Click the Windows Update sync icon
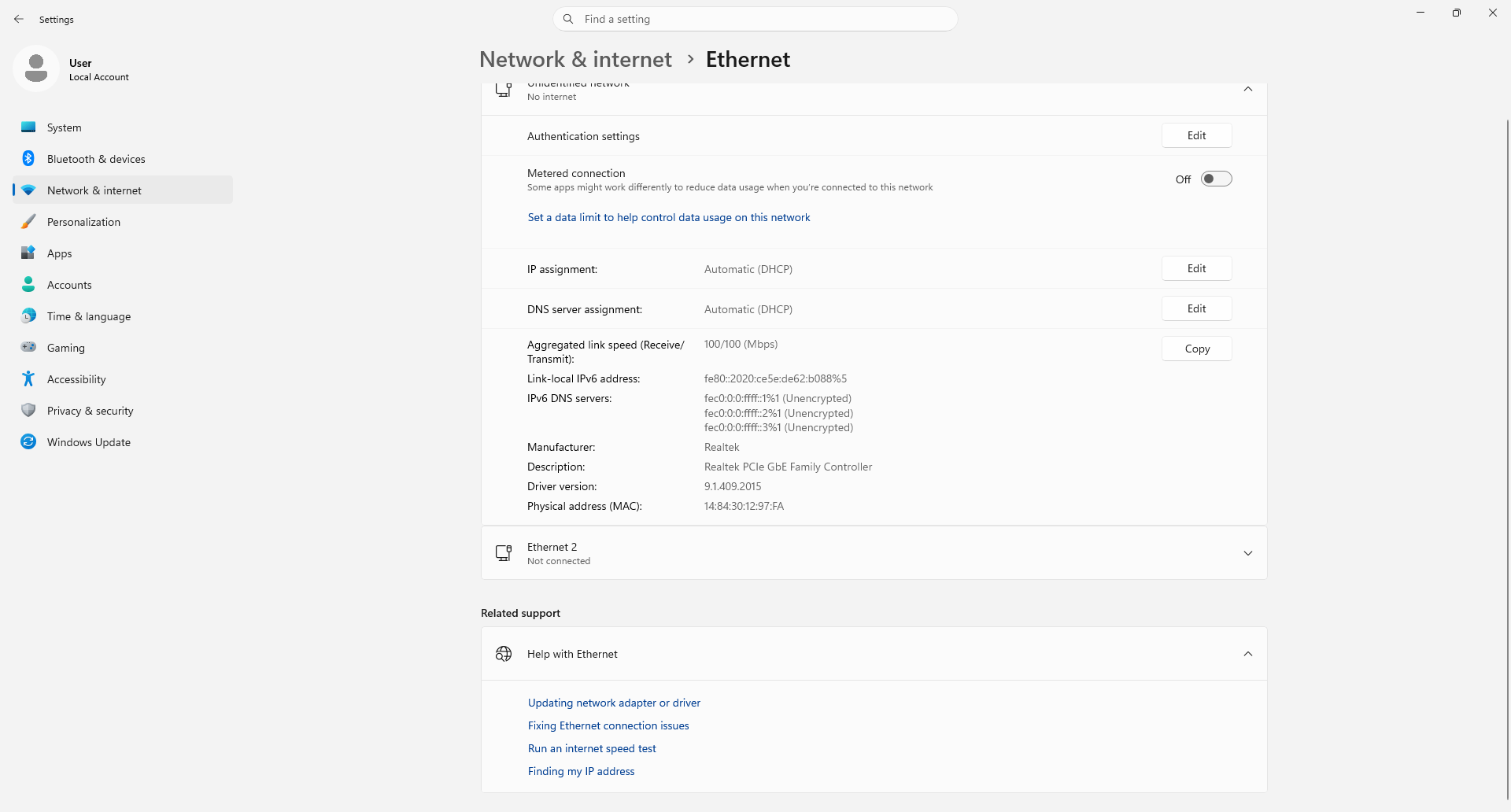Viewport: 1511px width, 812px height. (x=28, y=442)
